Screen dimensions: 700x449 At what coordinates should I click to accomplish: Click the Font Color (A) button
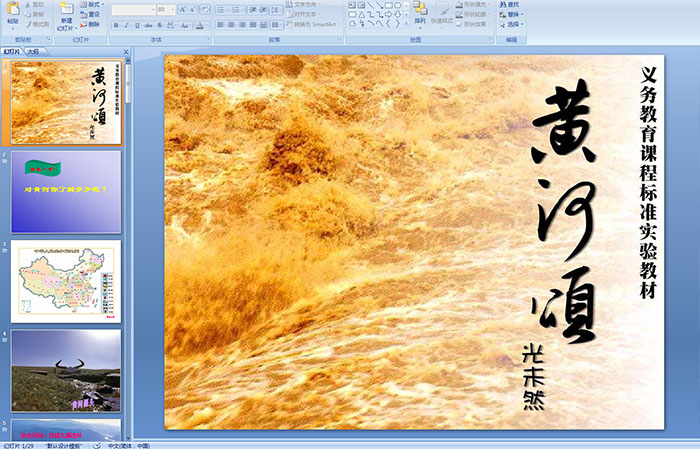click(200, 25)
